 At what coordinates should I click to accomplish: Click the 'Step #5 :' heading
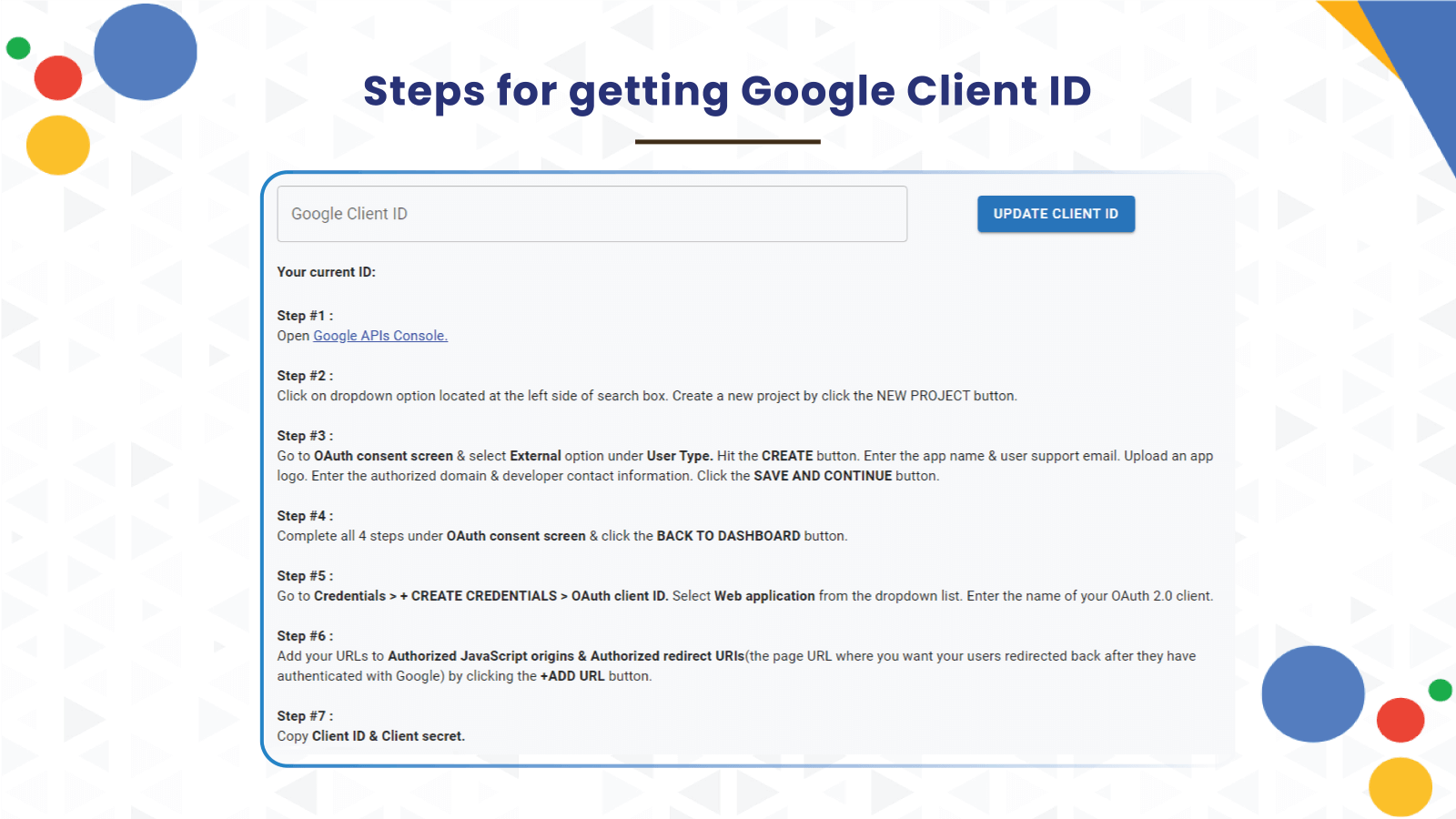pos(305,576)
